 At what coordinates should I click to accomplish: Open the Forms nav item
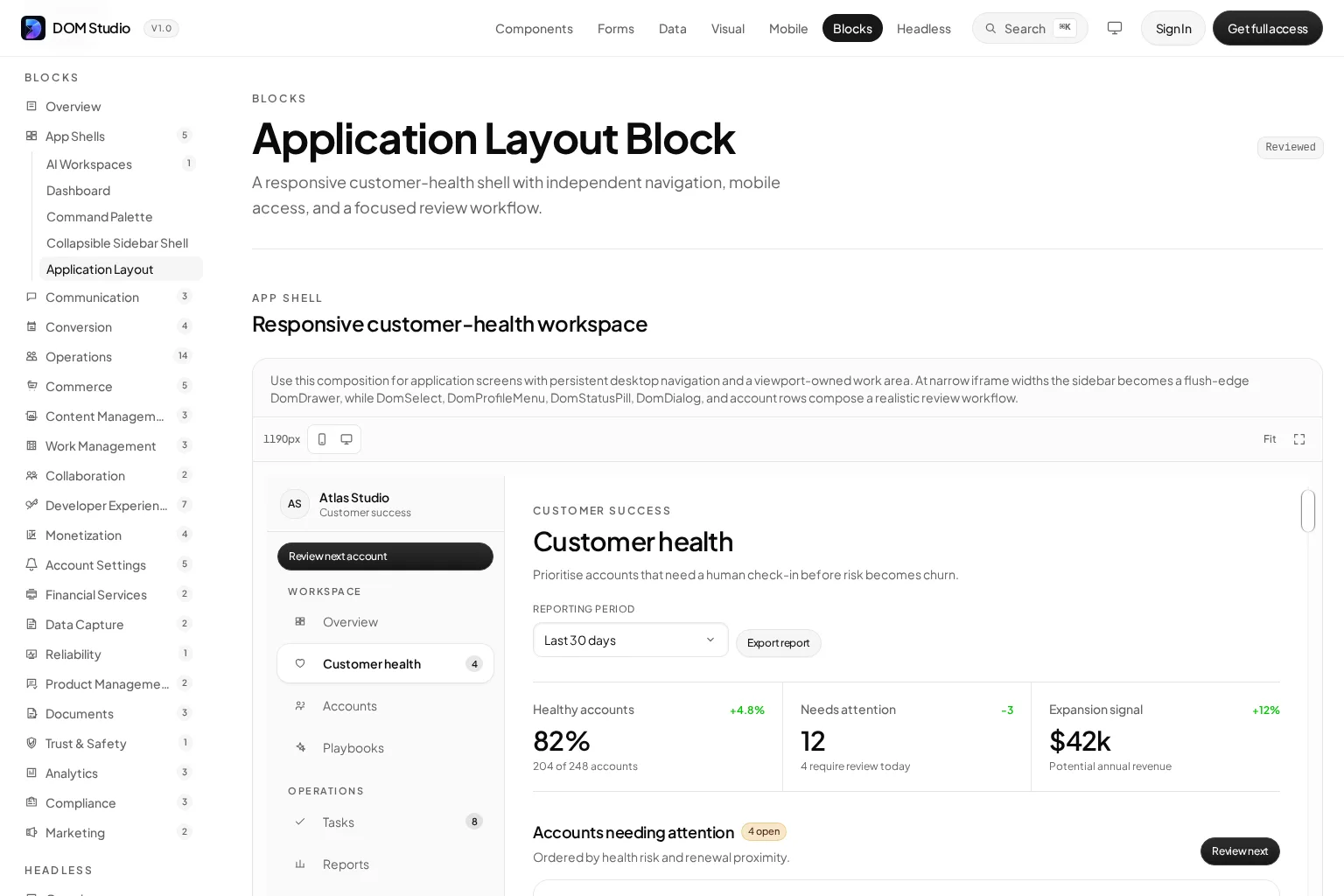point(616,28)
